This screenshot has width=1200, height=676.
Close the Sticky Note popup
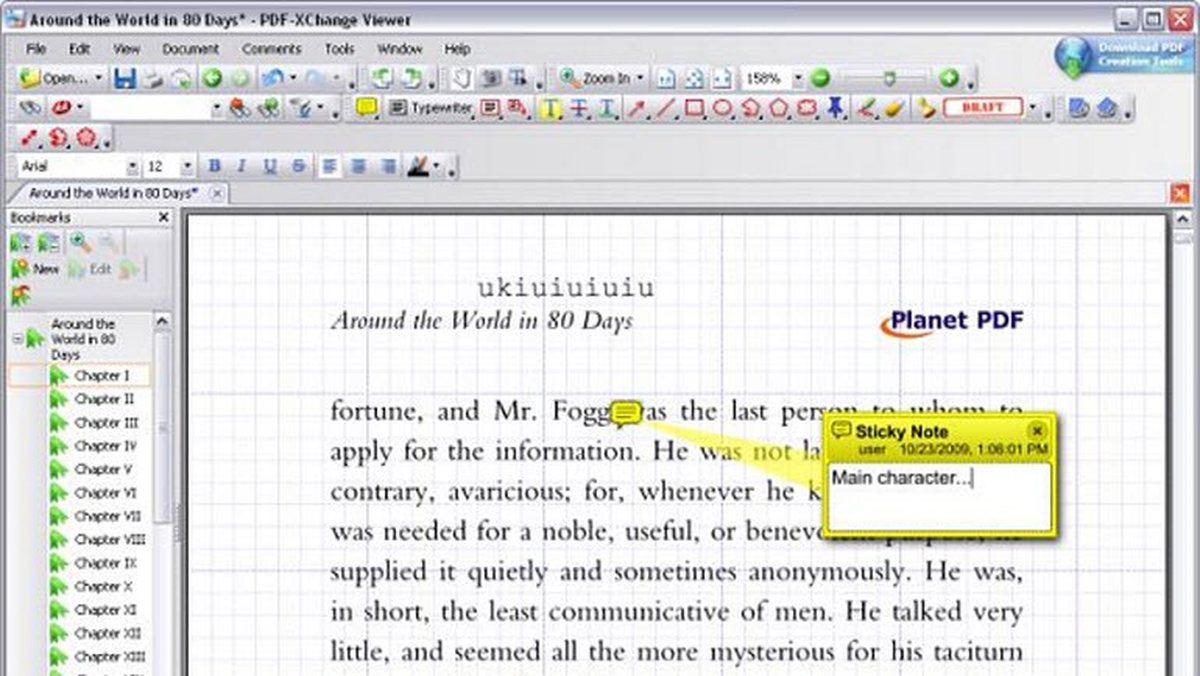point(1037,430)
